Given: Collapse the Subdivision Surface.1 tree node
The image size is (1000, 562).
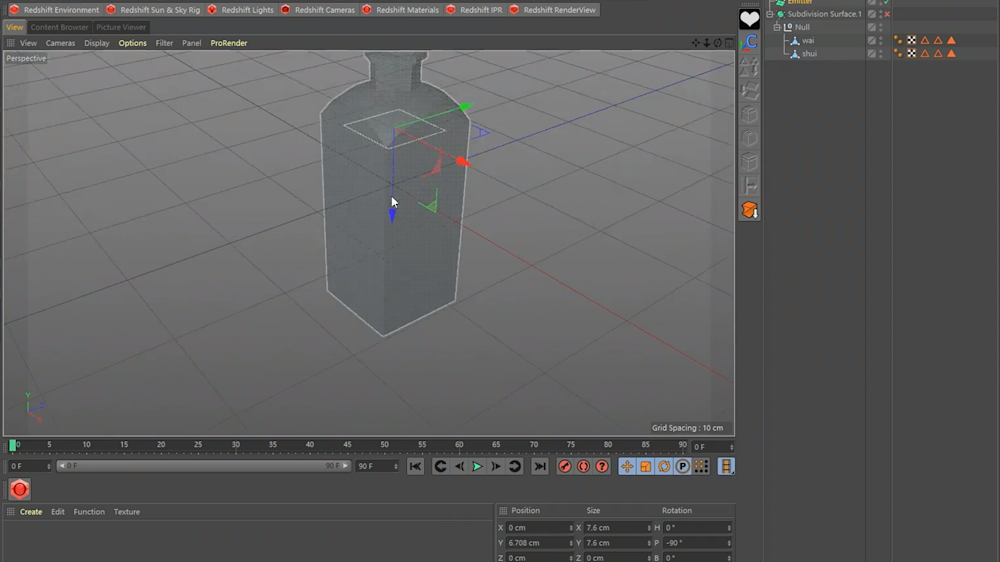Looking at the screenshot, I should click(770, 14).
